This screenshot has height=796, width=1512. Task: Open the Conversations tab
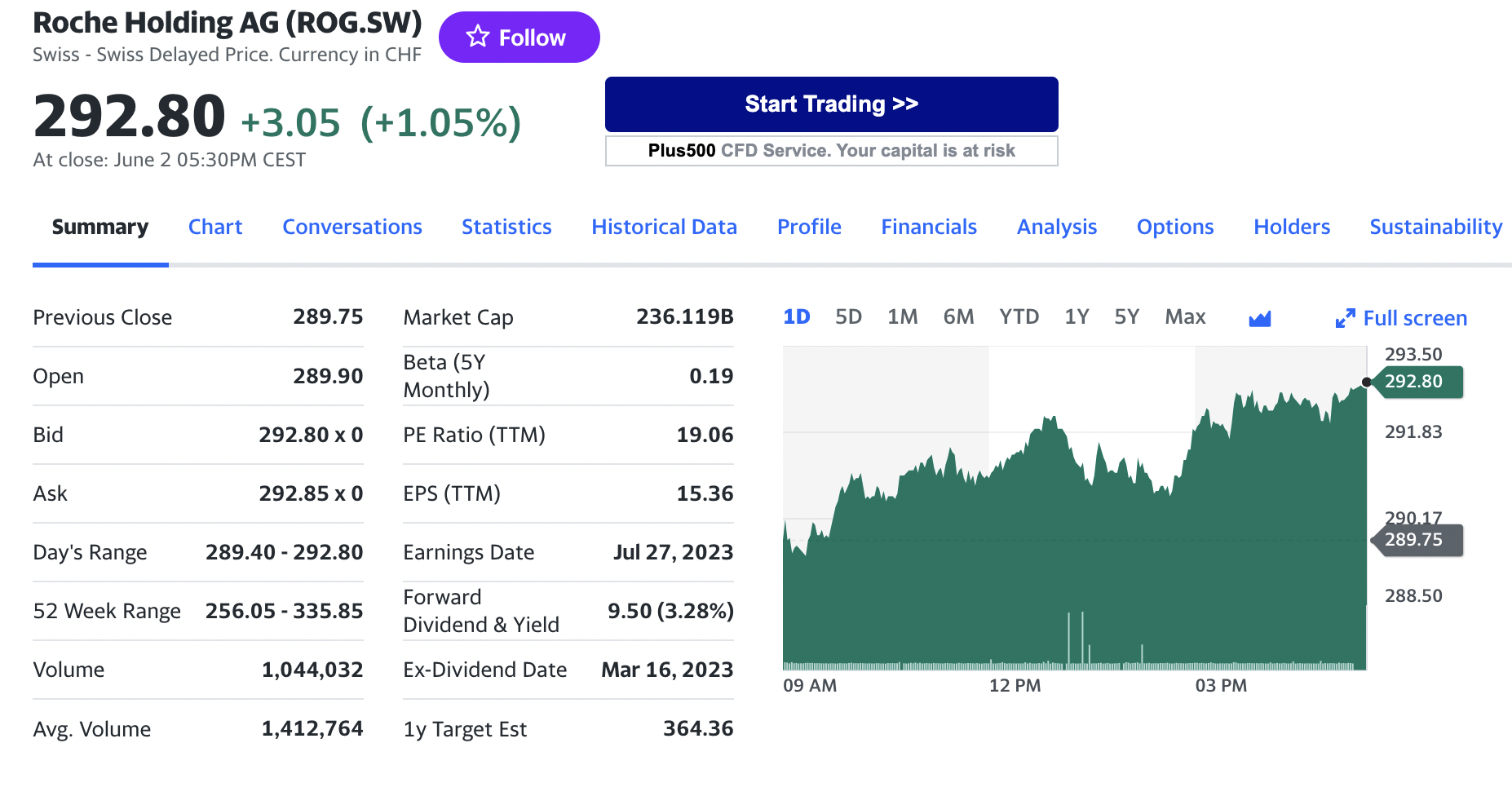click(352, 227)
